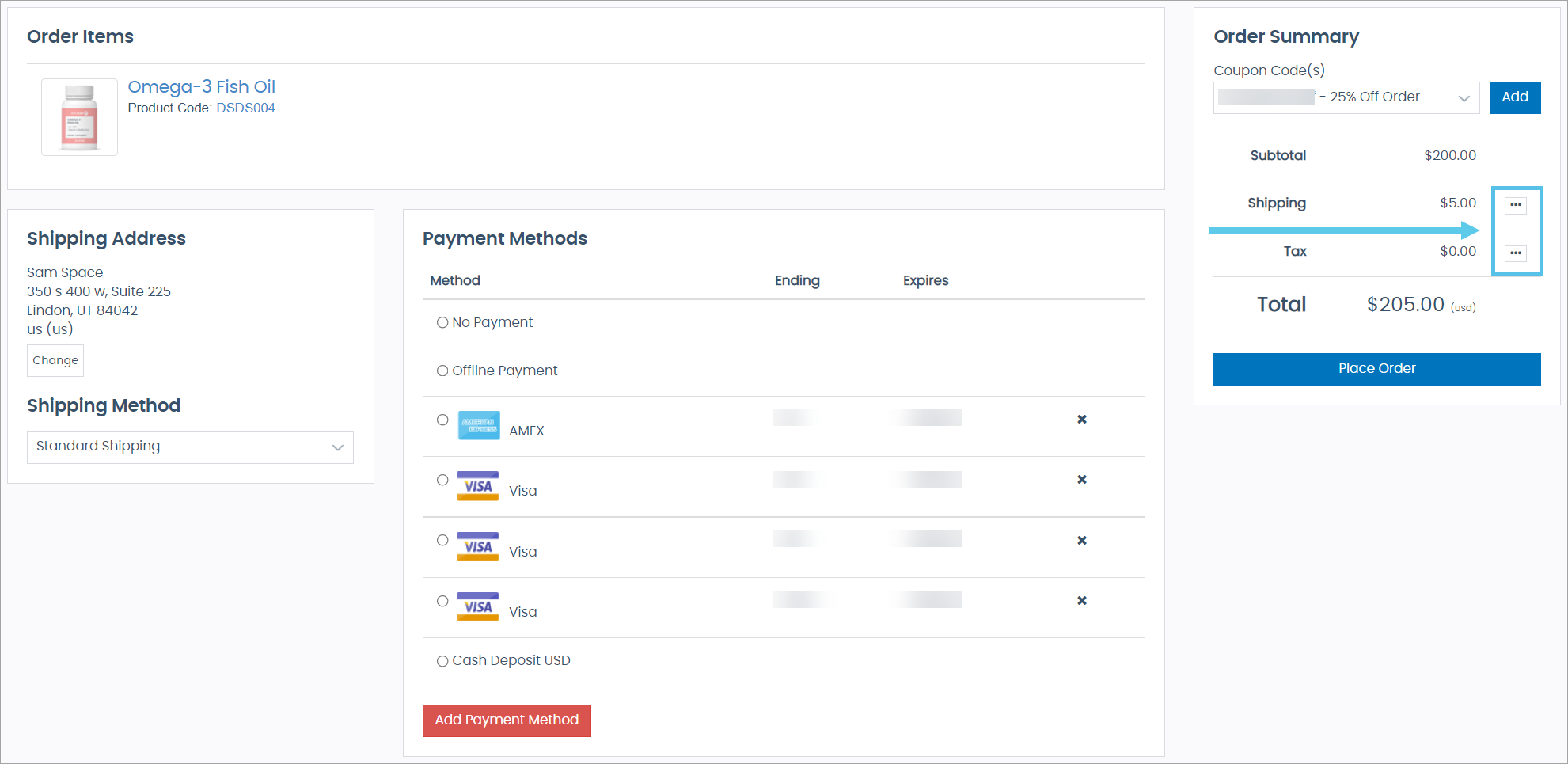Remove the AMEX payment method
The width and height of the screenshot is (1568, 764).
1081,420
